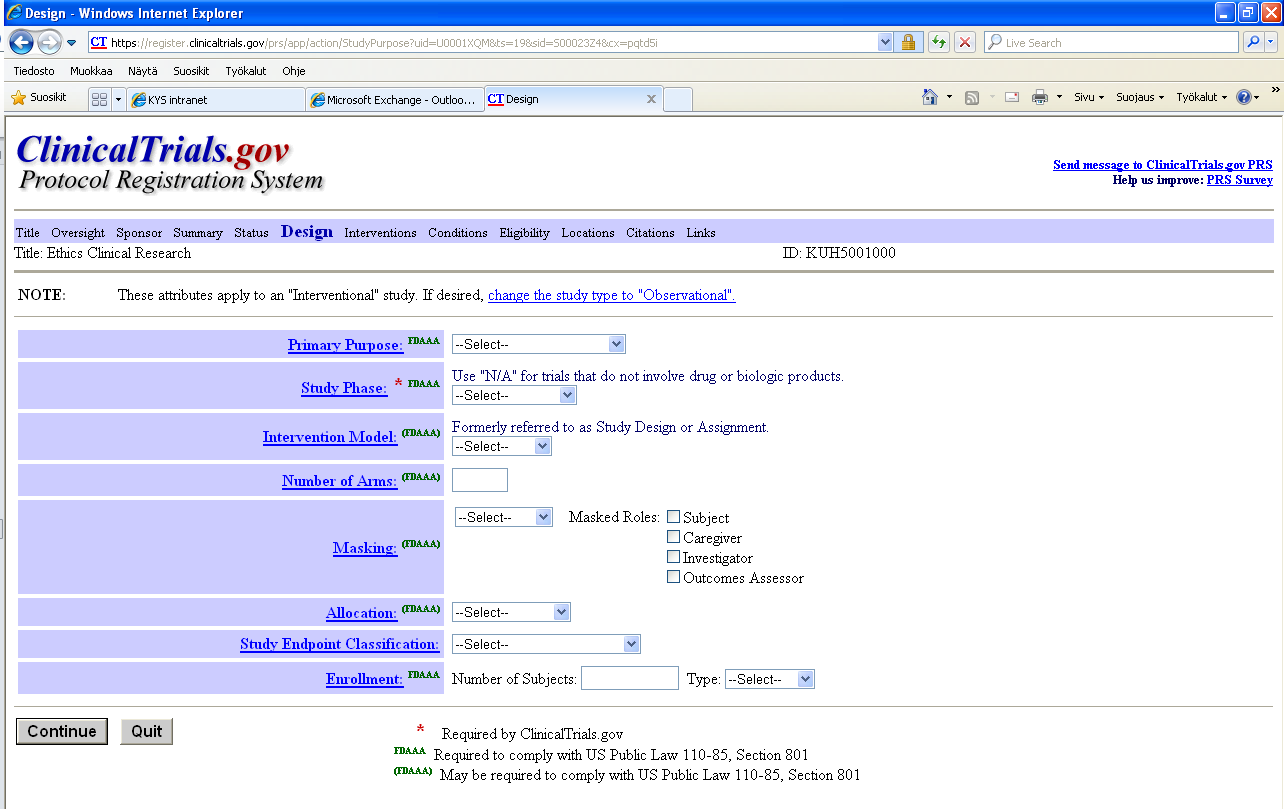The width and height of the screenshot is (1284, 809).
Task: Click the Live Search text box
Action: point(1111,42)
